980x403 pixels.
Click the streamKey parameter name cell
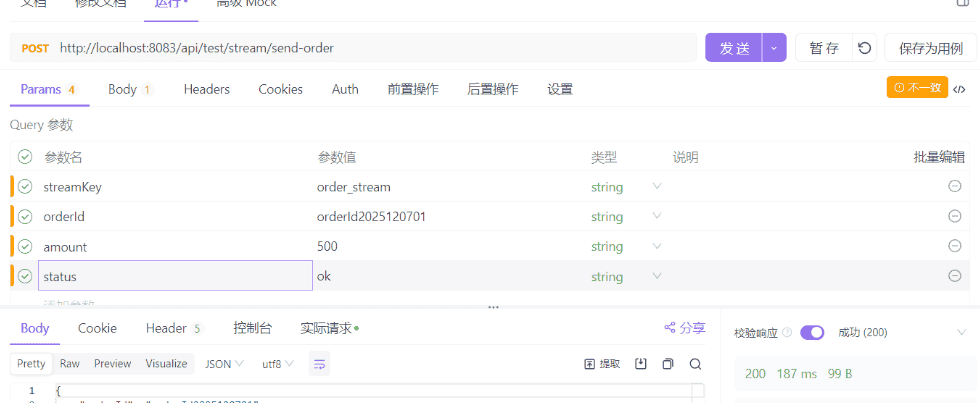coord(175,187)
